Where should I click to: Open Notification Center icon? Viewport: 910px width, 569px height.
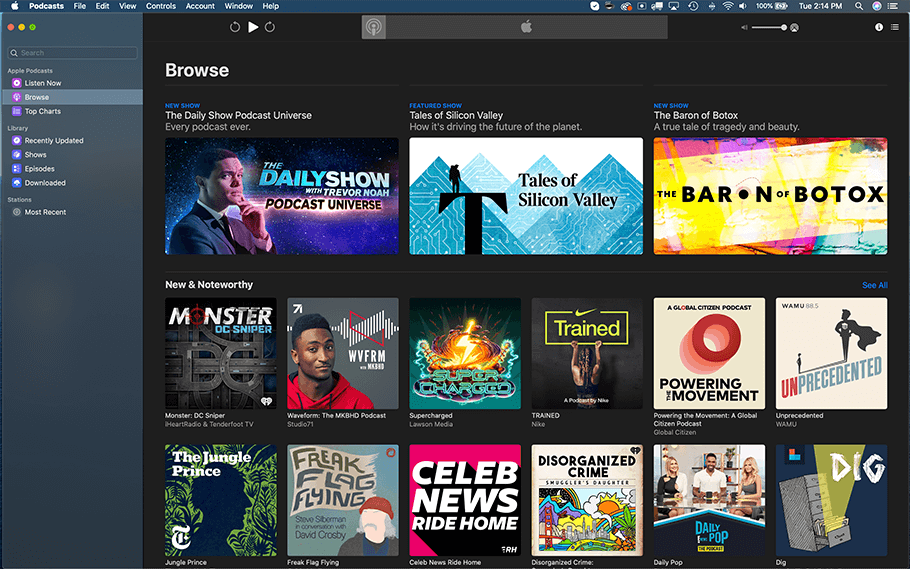[x=894, y=6]
